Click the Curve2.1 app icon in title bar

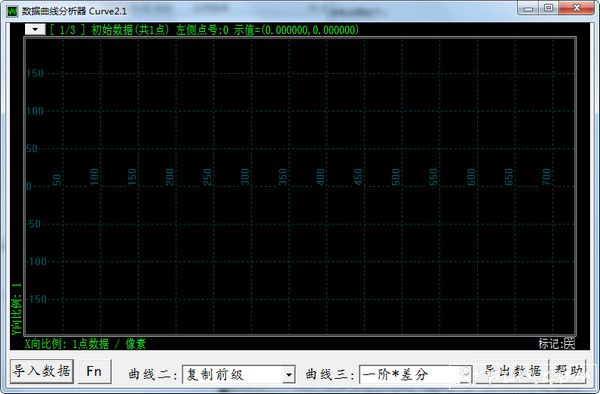(x=13, y=11)
